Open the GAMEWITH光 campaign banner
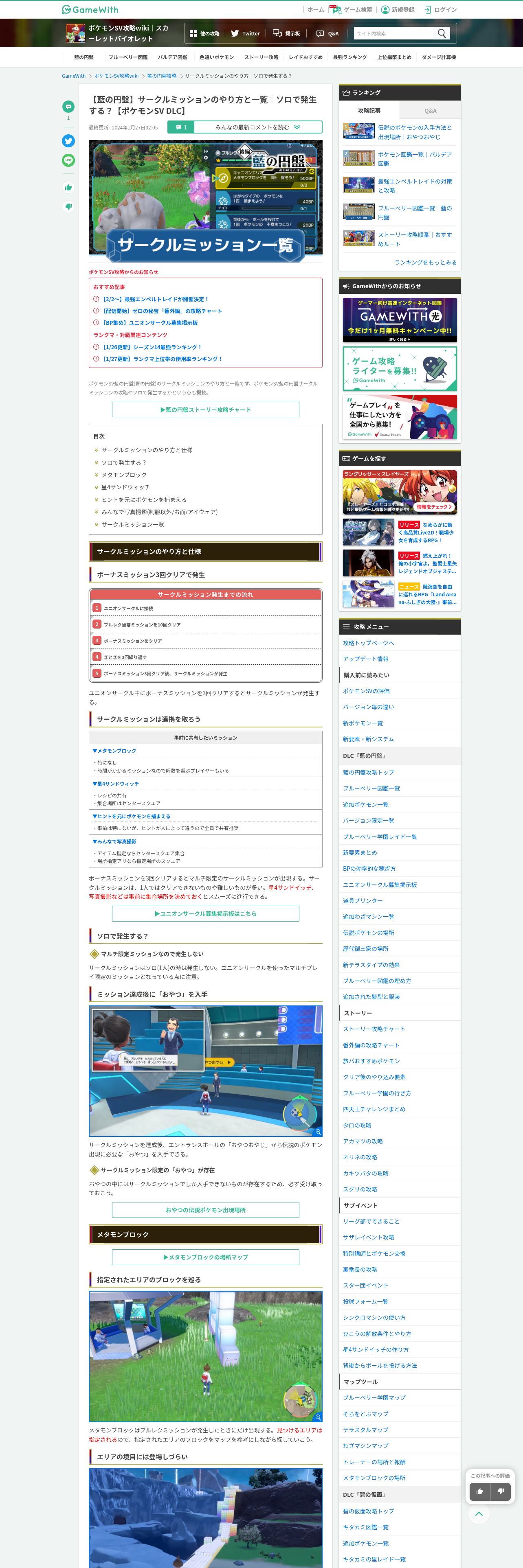The image size is (523, 1568). point(400,320)
